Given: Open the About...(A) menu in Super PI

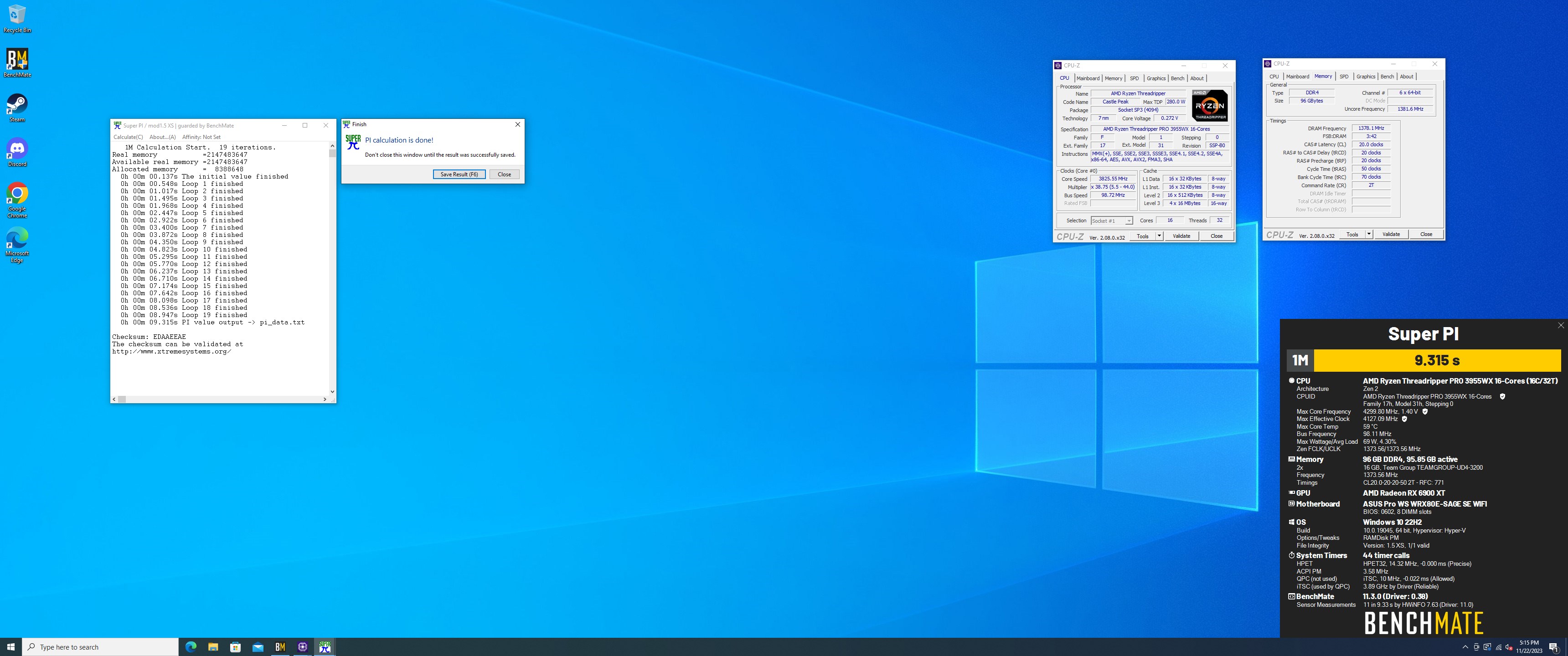Looking at the screenshot, I should tap(163, 137).
